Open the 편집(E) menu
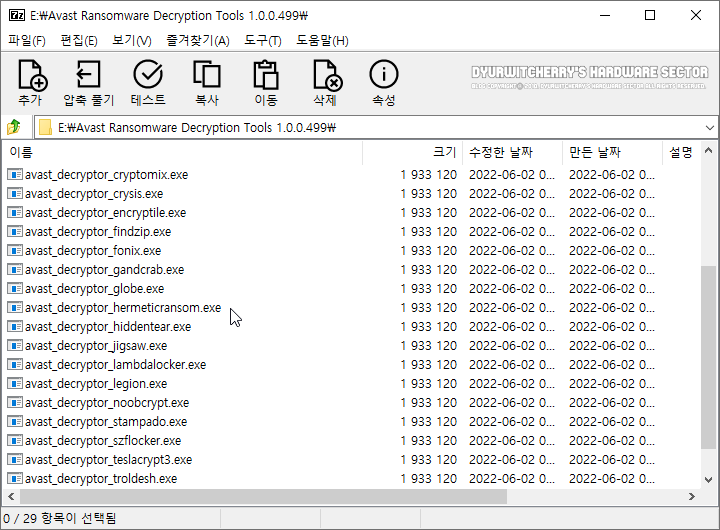The height and width of the screenshot is (530, 720). click(79, 40)
